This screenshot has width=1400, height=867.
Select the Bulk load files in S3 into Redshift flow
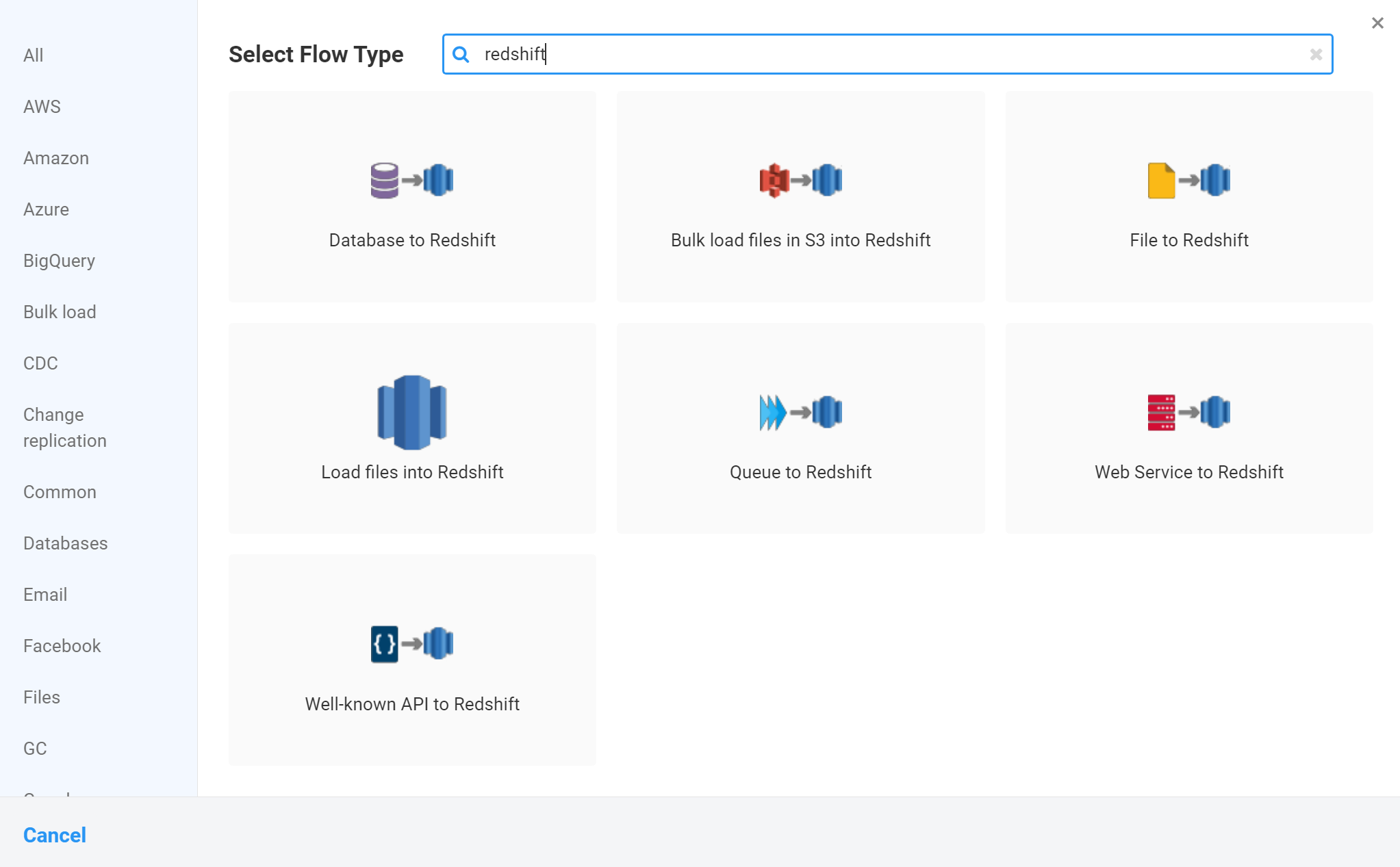point(800,198)
